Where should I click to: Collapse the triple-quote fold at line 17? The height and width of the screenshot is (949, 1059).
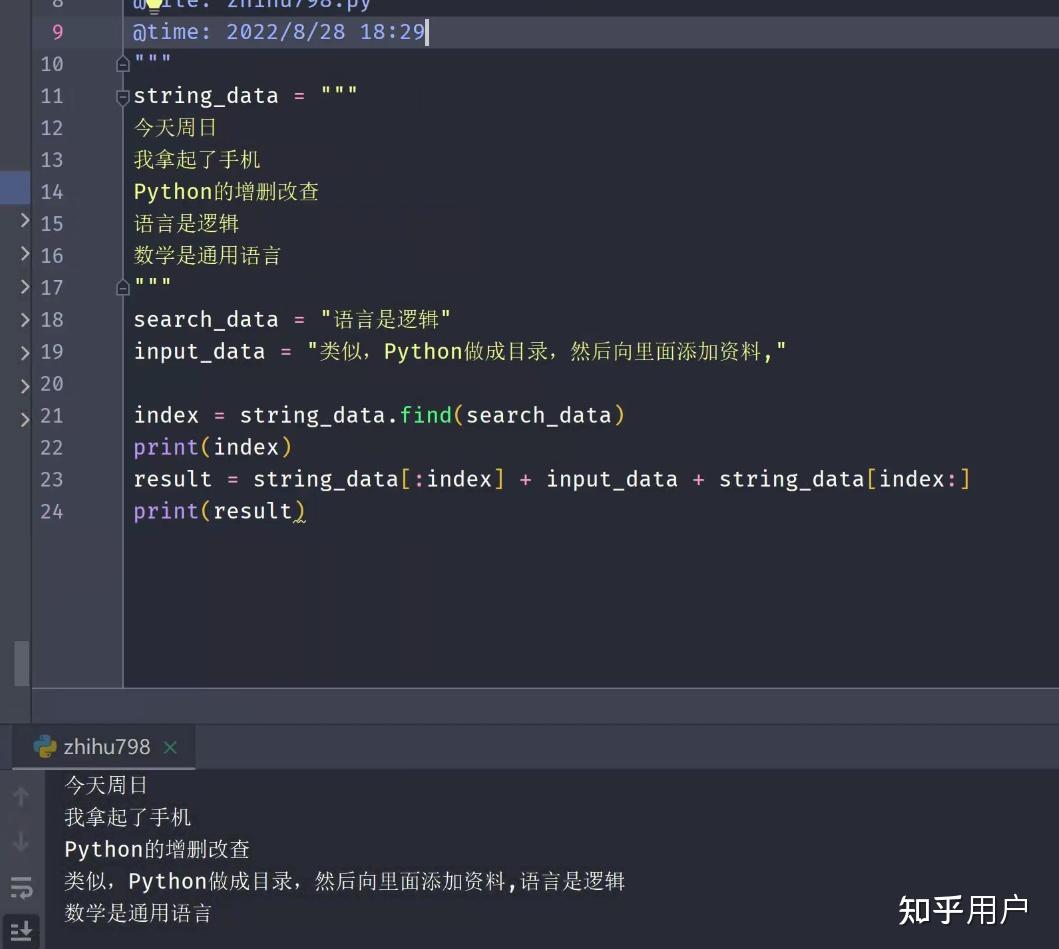[121, 287]
